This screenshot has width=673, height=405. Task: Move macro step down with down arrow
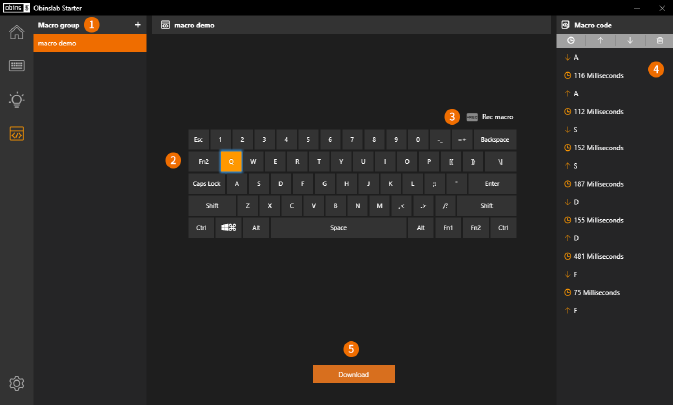tap(629, 41)
